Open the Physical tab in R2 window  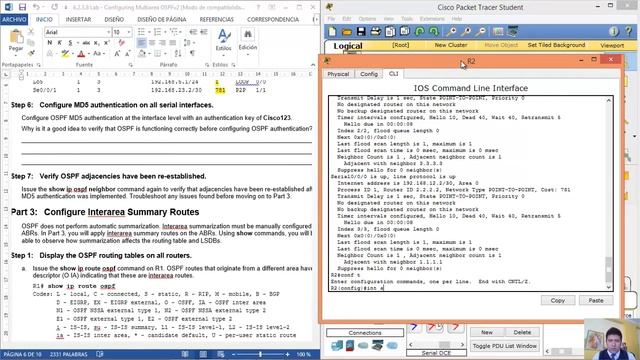[338, 74]
